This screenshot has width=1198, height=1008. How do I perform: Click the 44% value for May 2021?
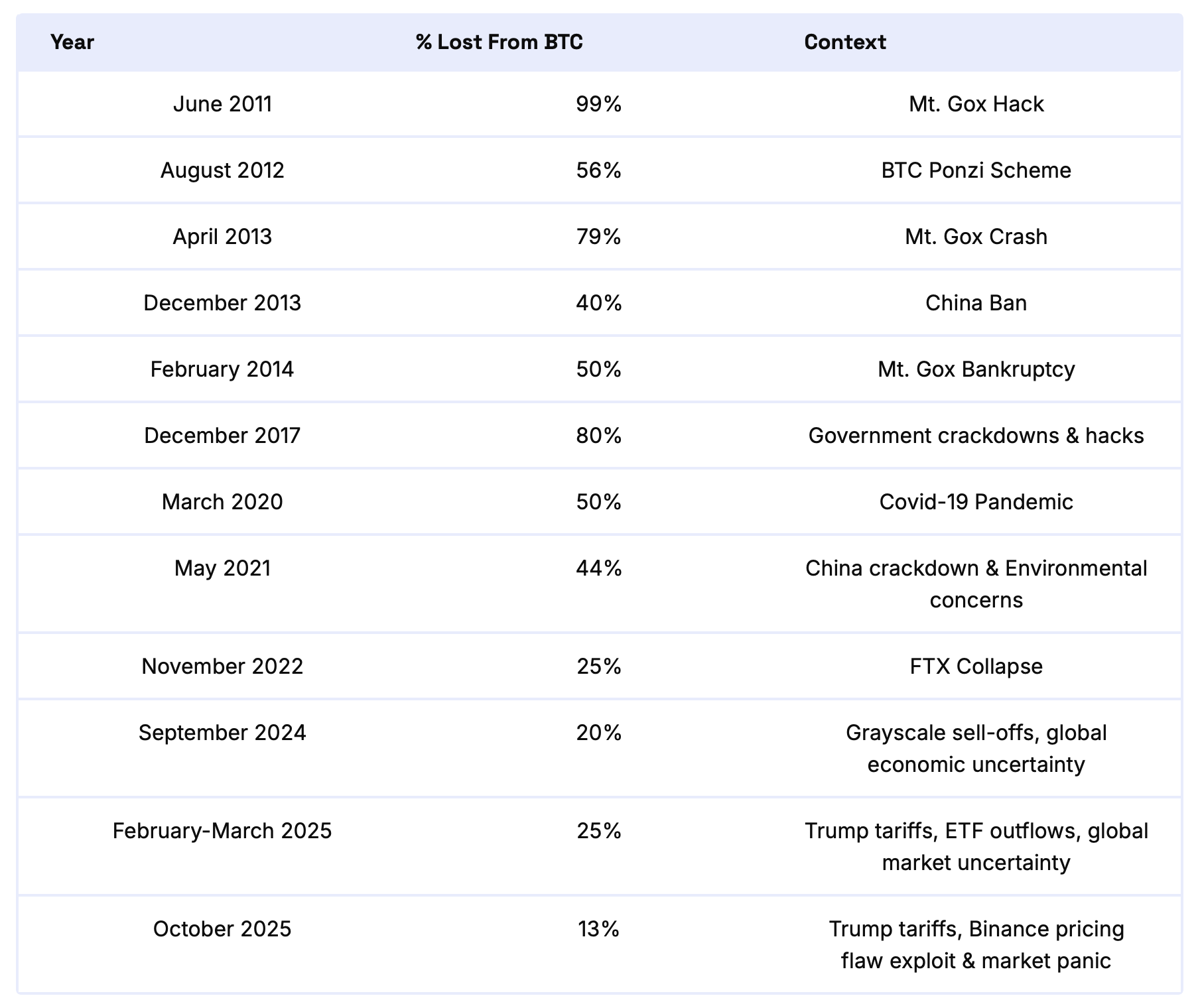click(x=598, y=568)
